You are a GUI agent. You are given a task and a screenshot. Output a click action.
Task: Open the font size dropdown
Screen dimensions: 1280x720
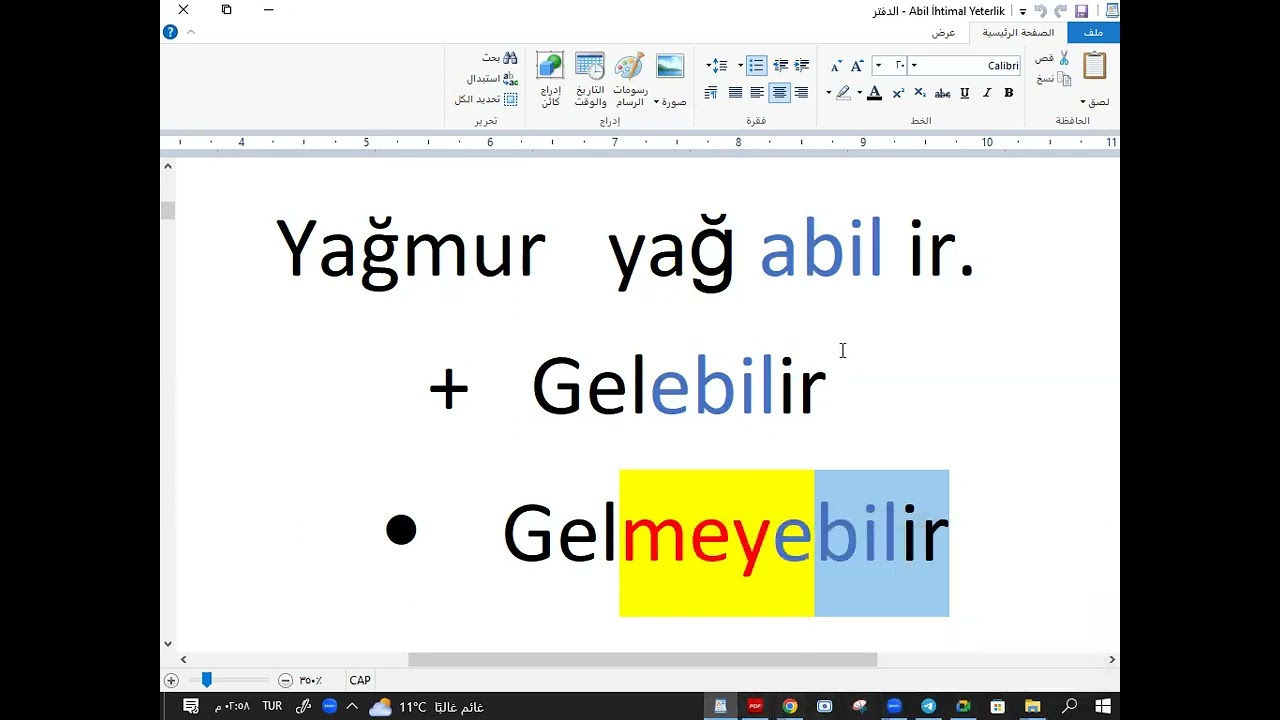[878, 66]
